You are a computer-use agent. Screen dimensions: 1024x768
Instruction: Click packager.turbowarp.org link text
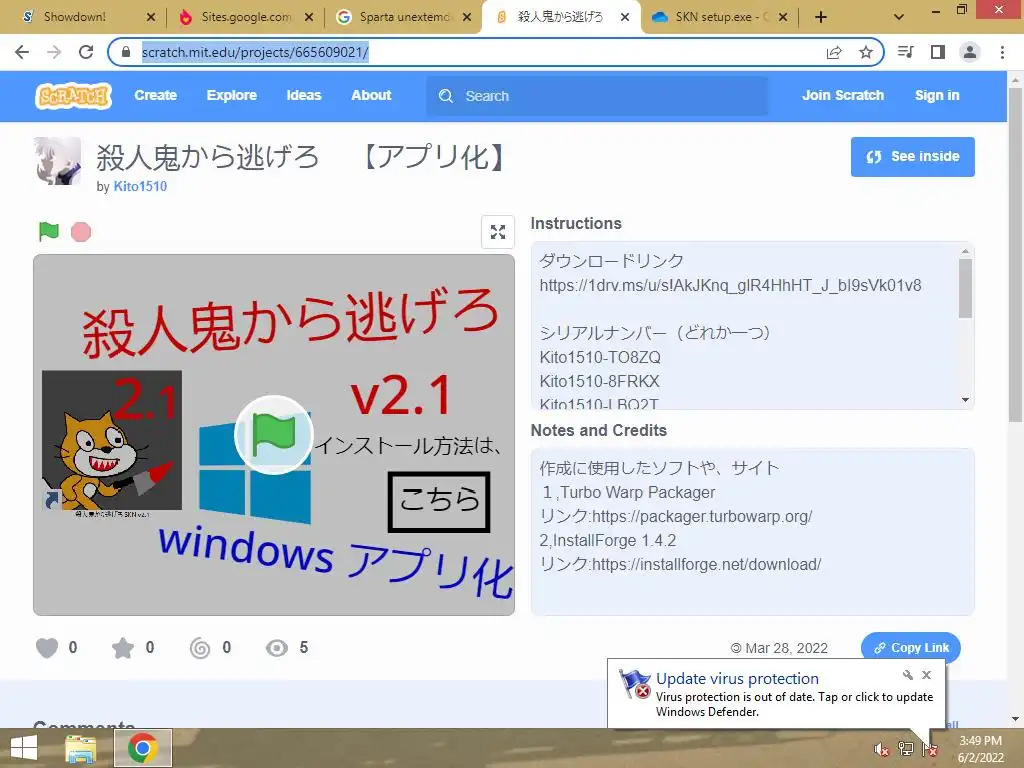702,517
